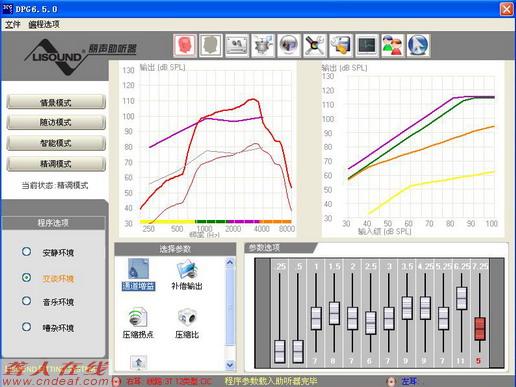Viewport: 516px width, 387px height.
Task: Select the 安静环境 program option
Action: pos(26,252)
